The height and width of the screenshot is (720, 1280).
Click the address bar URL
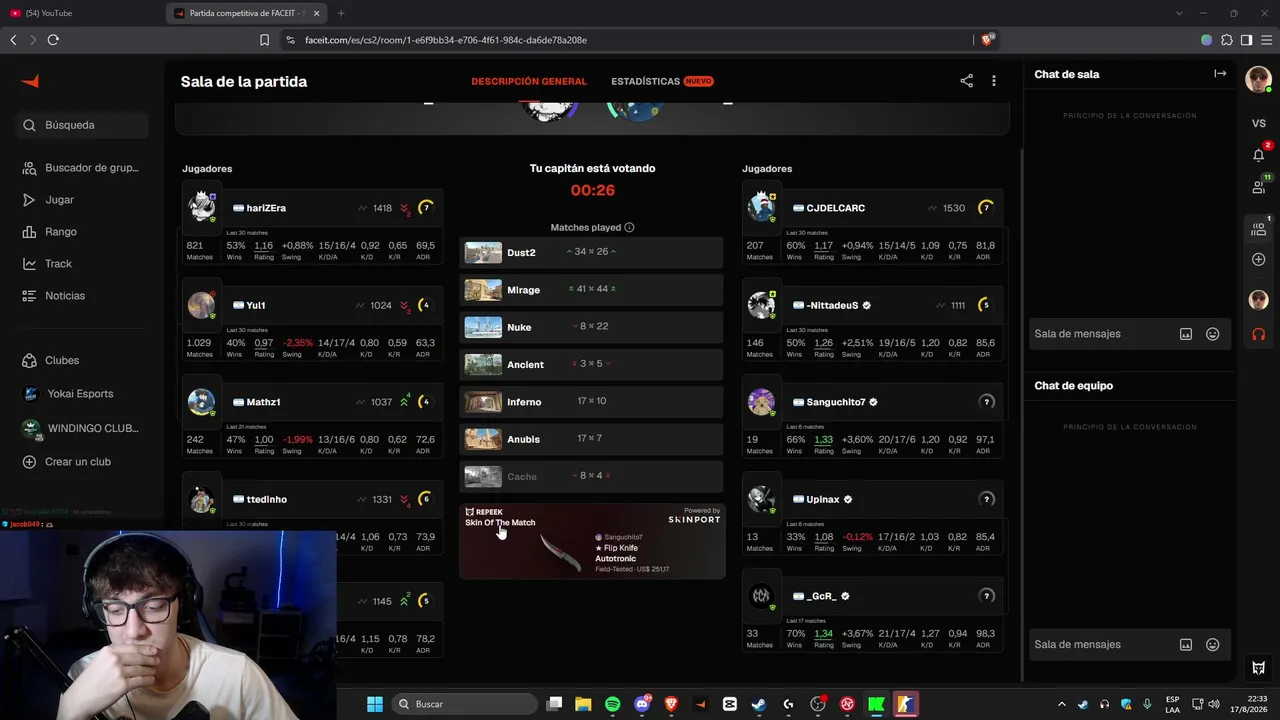coord(446,40)
